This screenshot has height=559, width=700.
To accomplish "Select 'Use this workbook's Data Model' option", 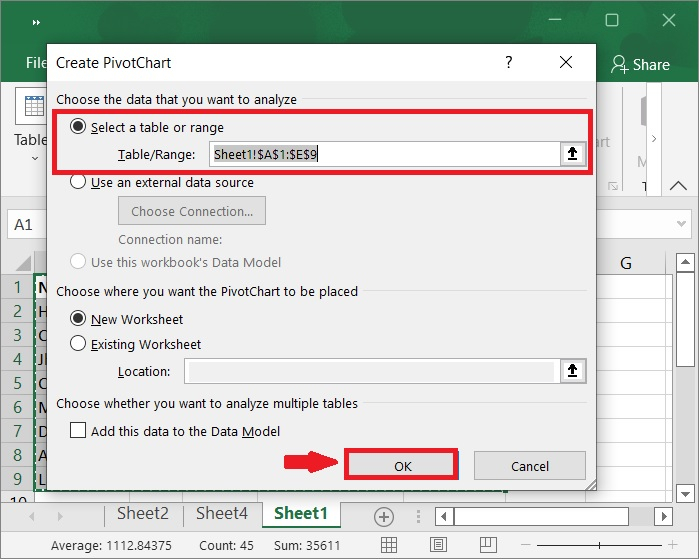I will pos(78,262).
